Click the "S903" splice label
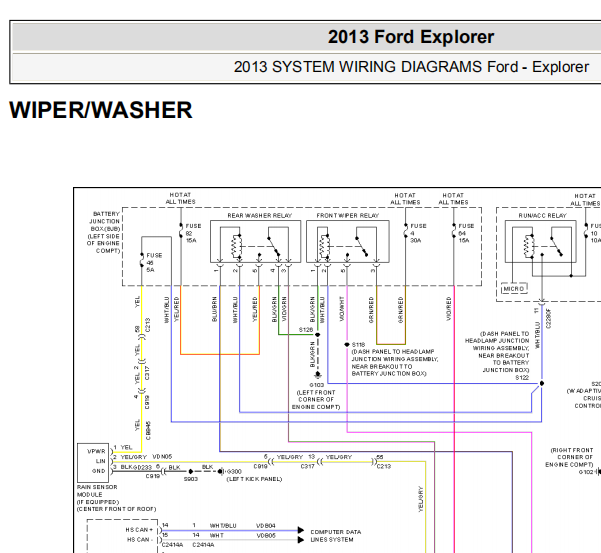Screen dimensions: 601x553 click(x=190, y=479)
